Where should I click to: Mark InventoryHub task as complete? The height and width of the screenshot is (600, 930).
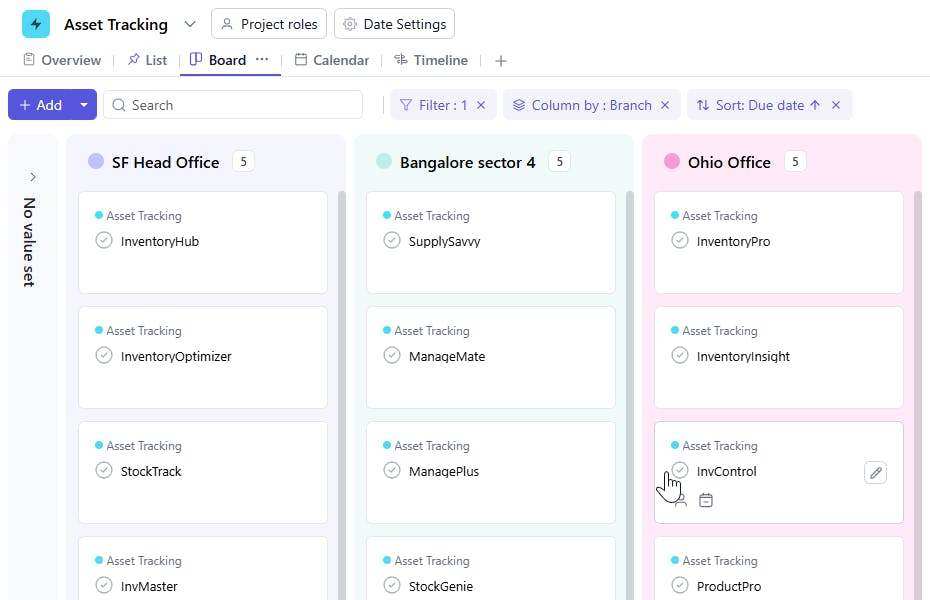click(x=103, y=241)
